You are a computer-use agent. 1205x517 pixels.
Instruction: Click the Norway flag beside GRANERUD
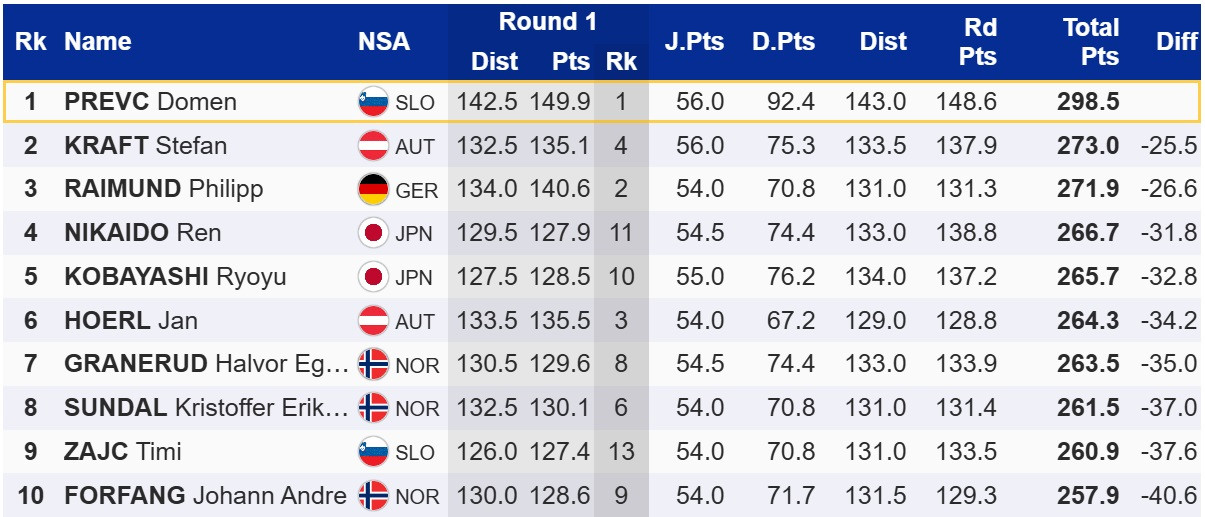(373, 364)
